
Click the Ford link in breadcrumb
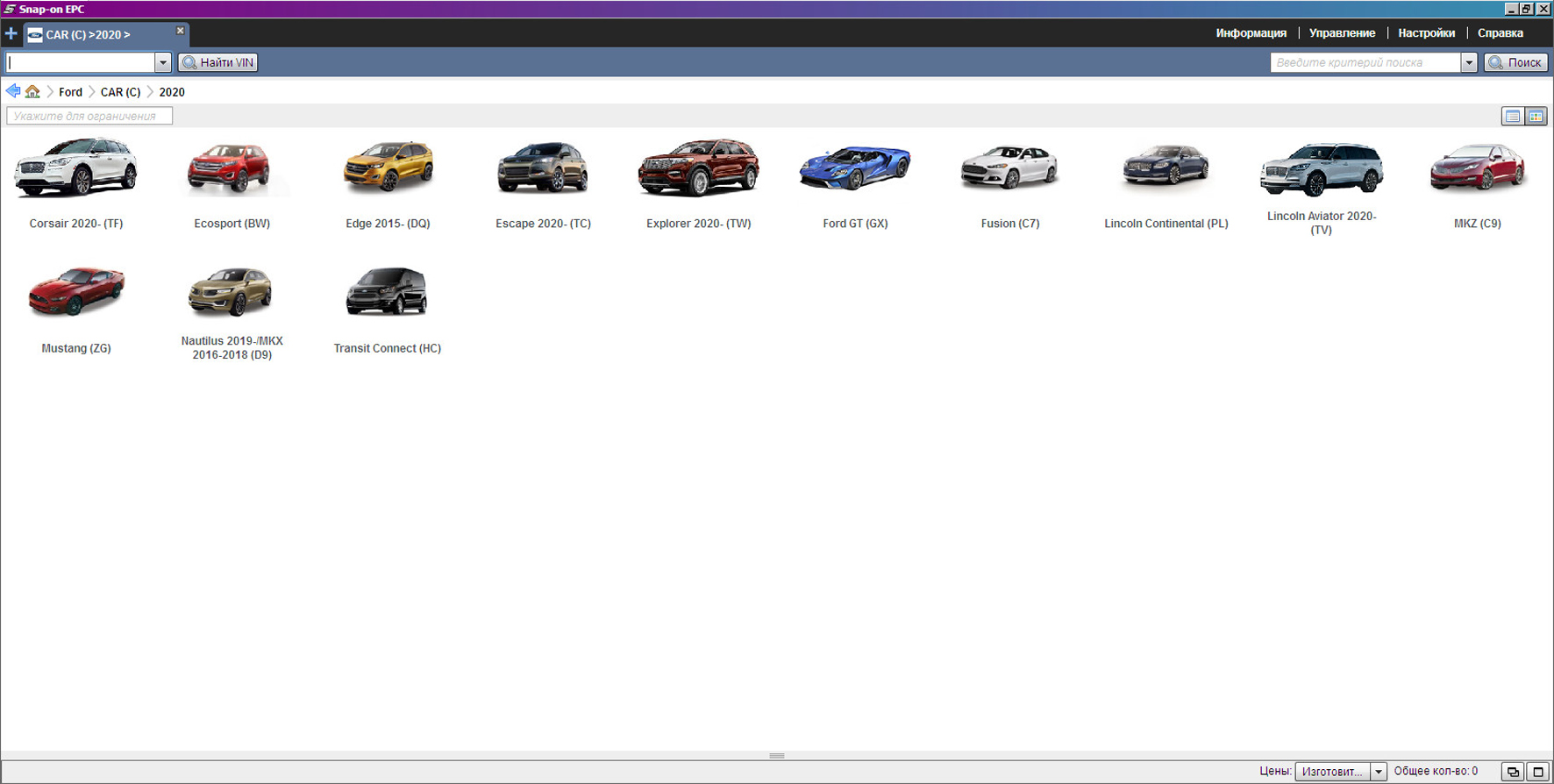pyautogui.click(x=70, y=92)
